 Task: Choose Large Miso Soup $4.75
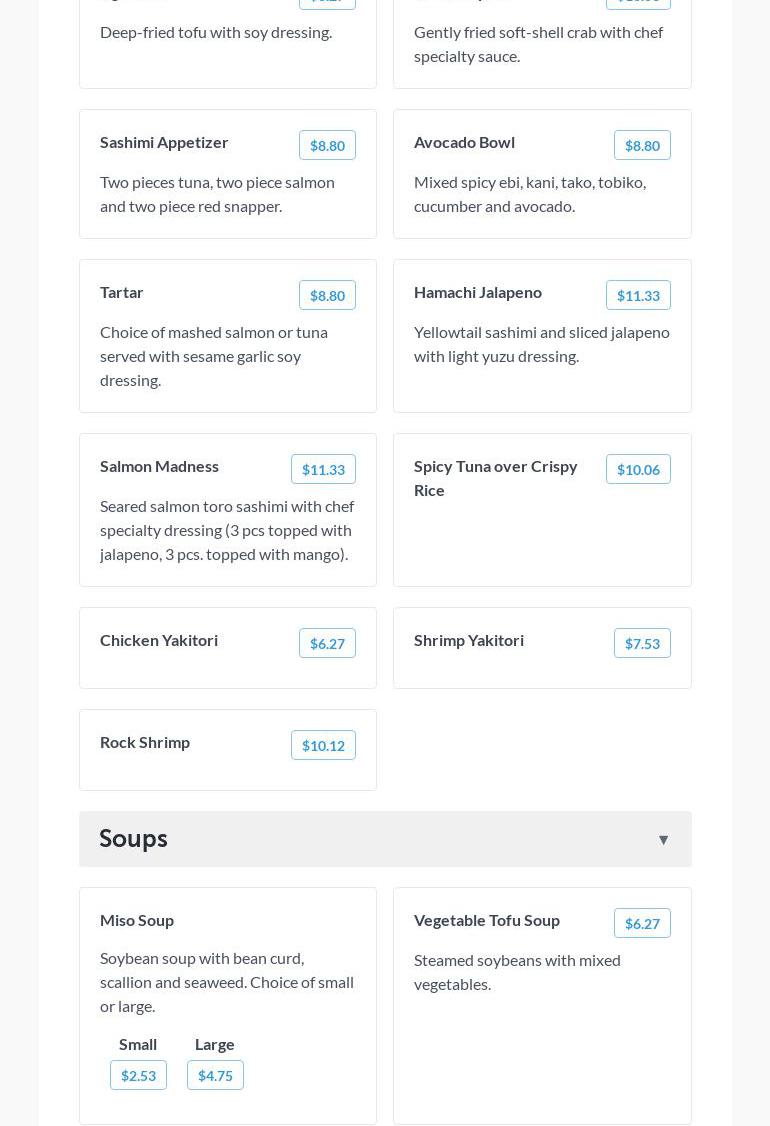point(215,1075)
